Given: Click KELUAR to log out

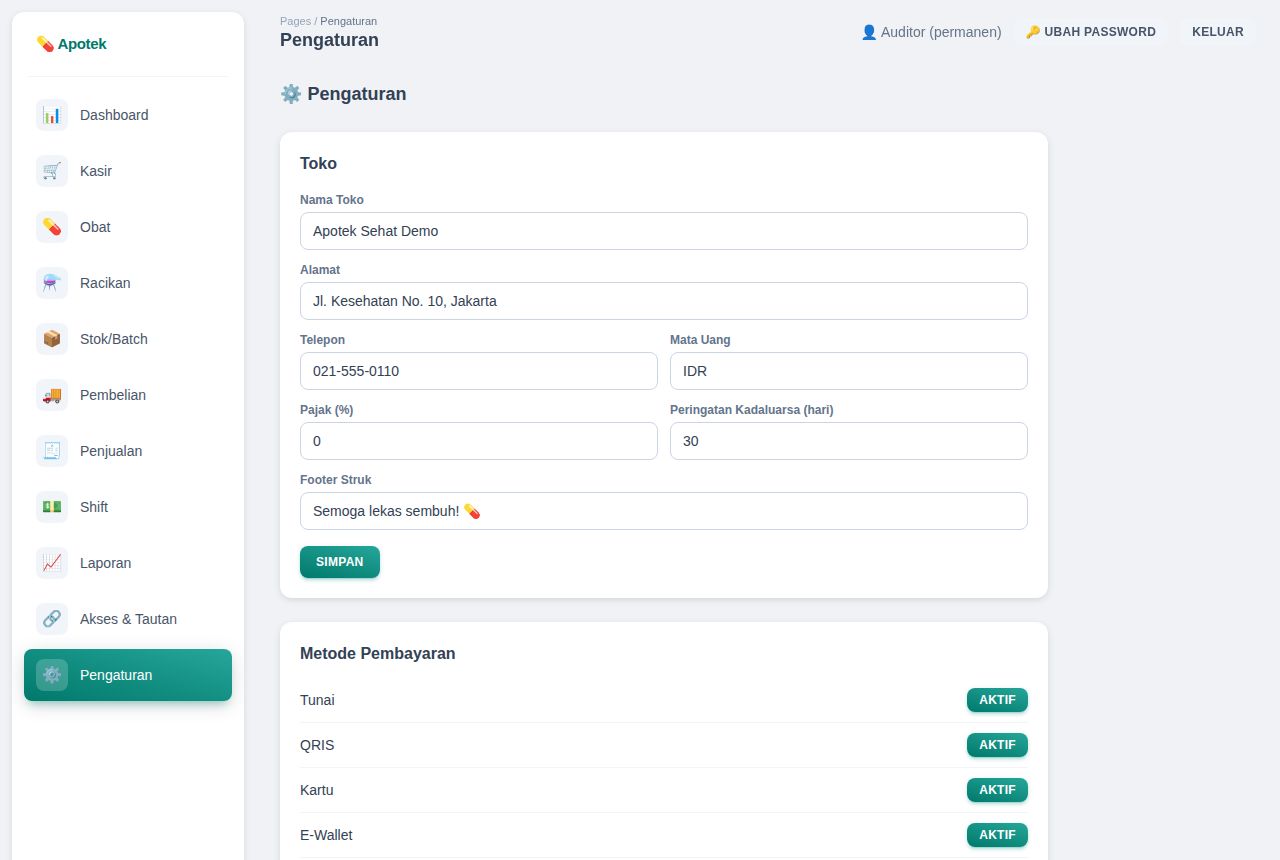Looking at the screenshot, I should (x=1217, y=32).
